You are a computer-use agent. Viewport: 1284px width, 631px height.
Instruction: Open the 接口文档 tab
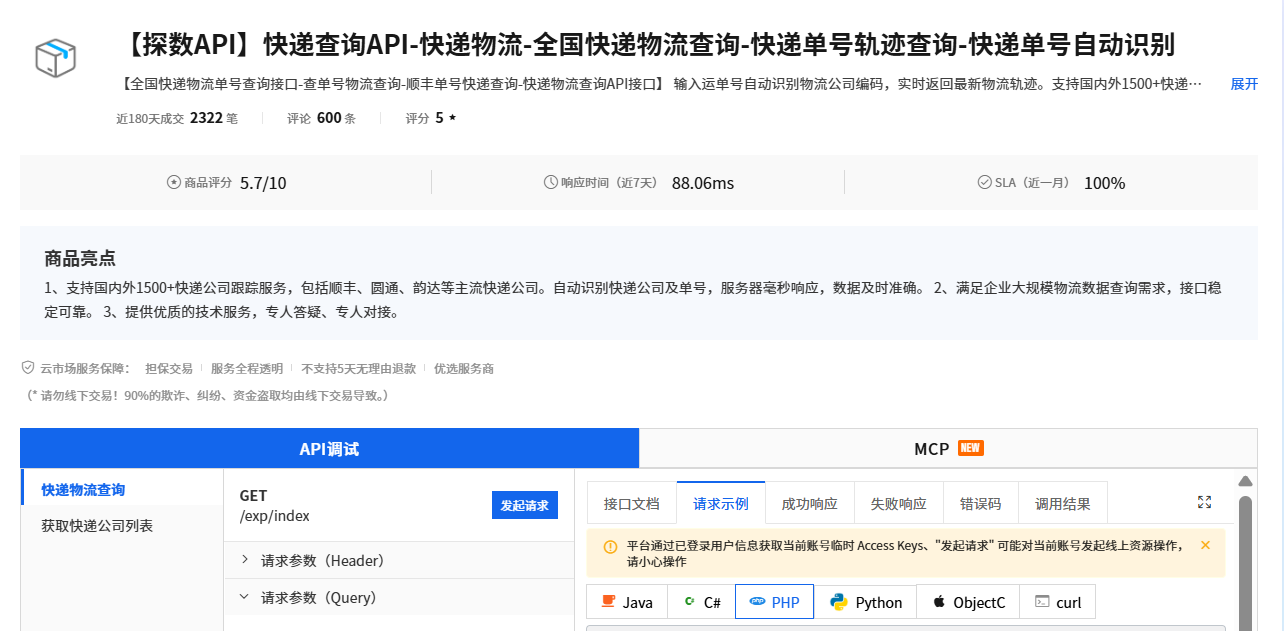point(631,503)
